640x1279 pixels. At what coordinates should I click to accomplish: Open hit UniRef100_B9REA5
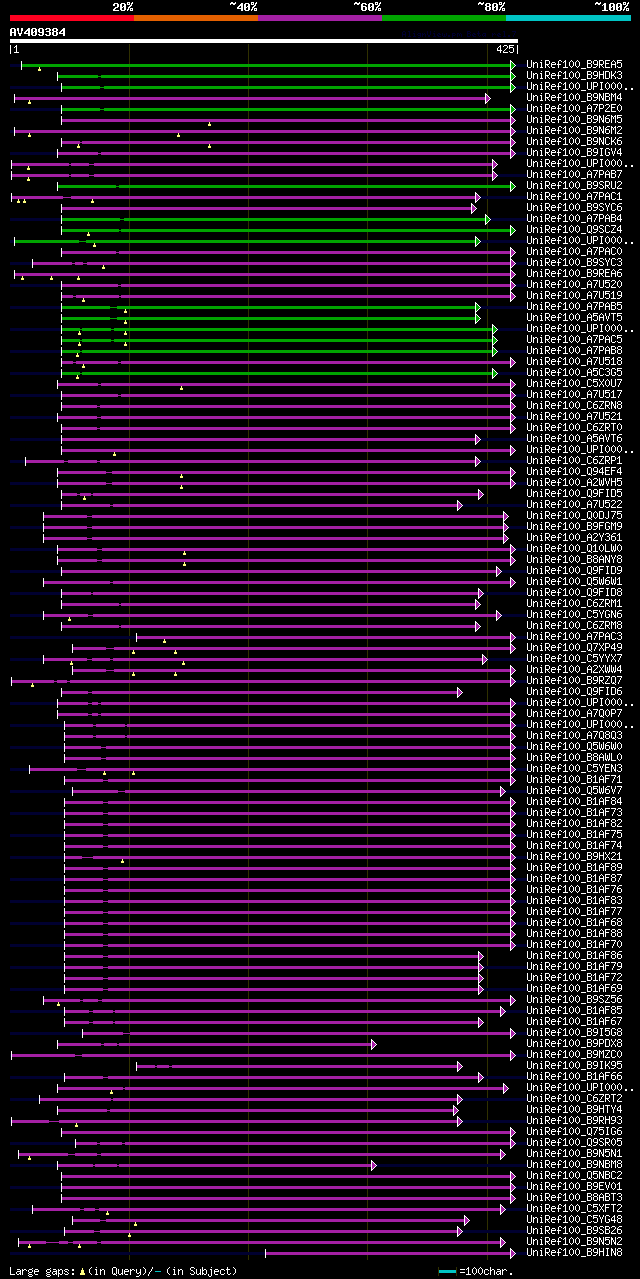574,64
